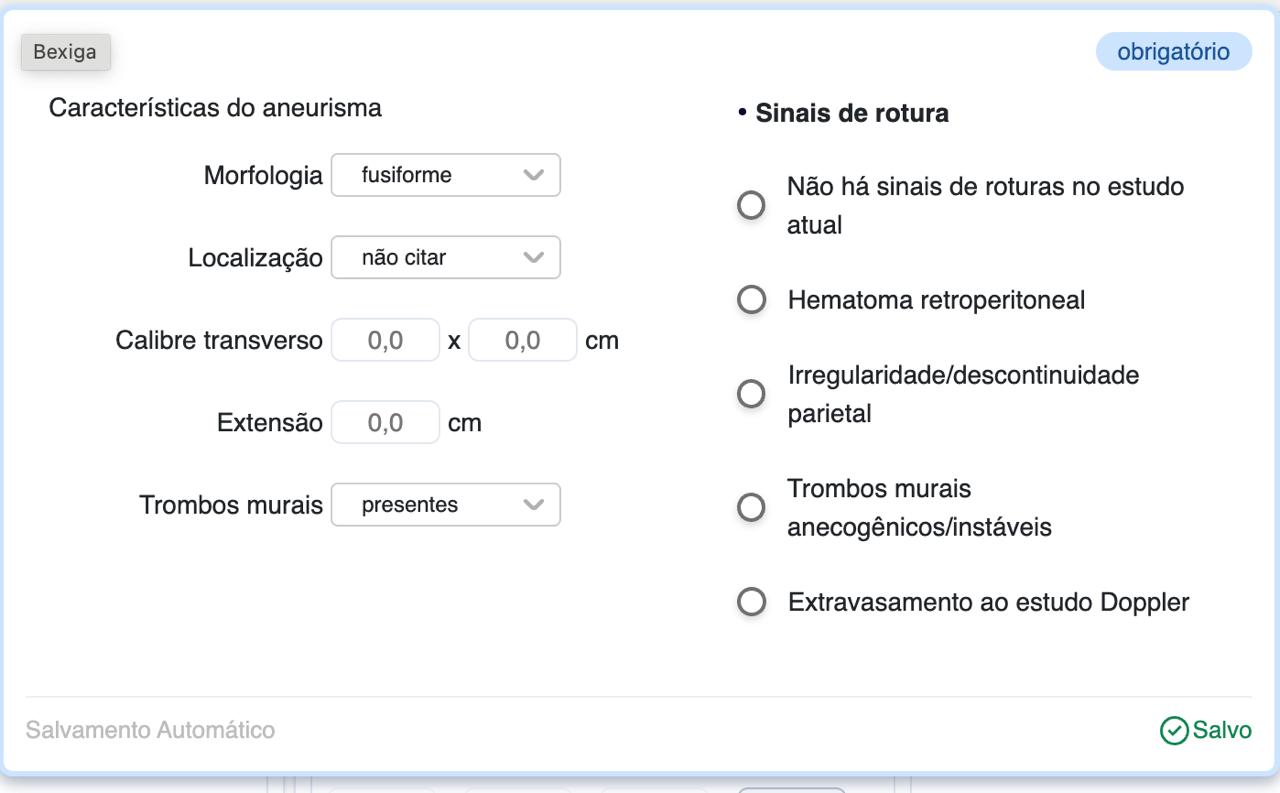Select Hematoma retroperitoneal radio button
The image size is (1280, 793).
click(x=750, y=300)
